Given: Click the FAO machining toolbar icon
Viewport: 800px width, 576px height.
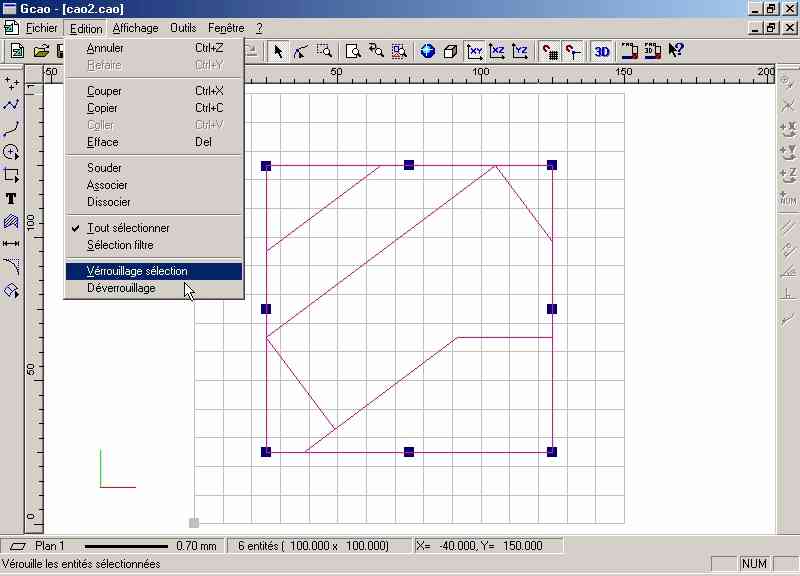Looking at the screenshot, I should pyautogui.click(x=630, y=51).
